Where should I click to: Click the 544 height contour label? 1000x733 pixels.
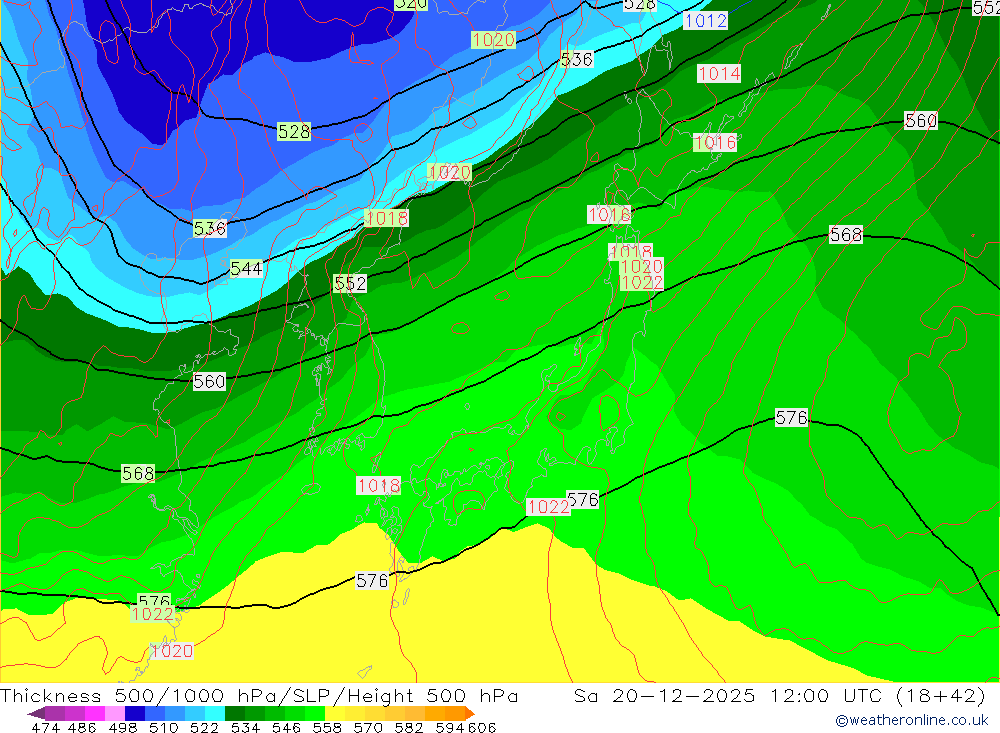246,269
